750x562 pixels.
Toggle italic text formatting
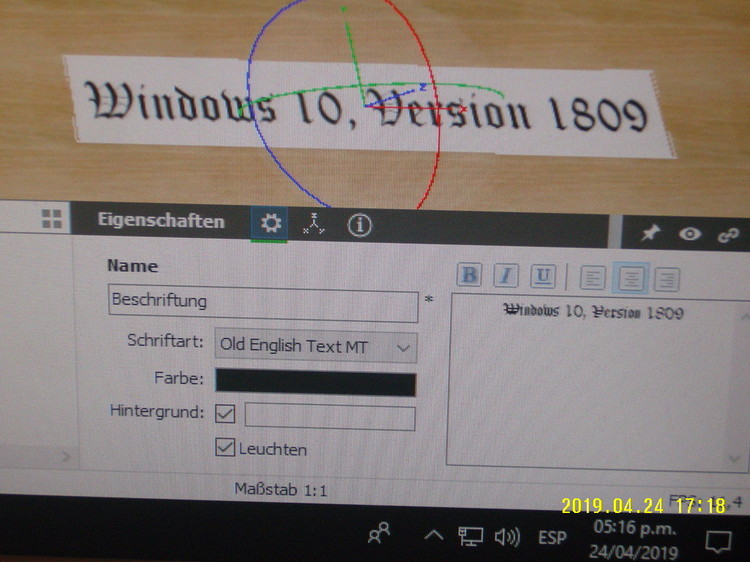[x=506, y=275]
